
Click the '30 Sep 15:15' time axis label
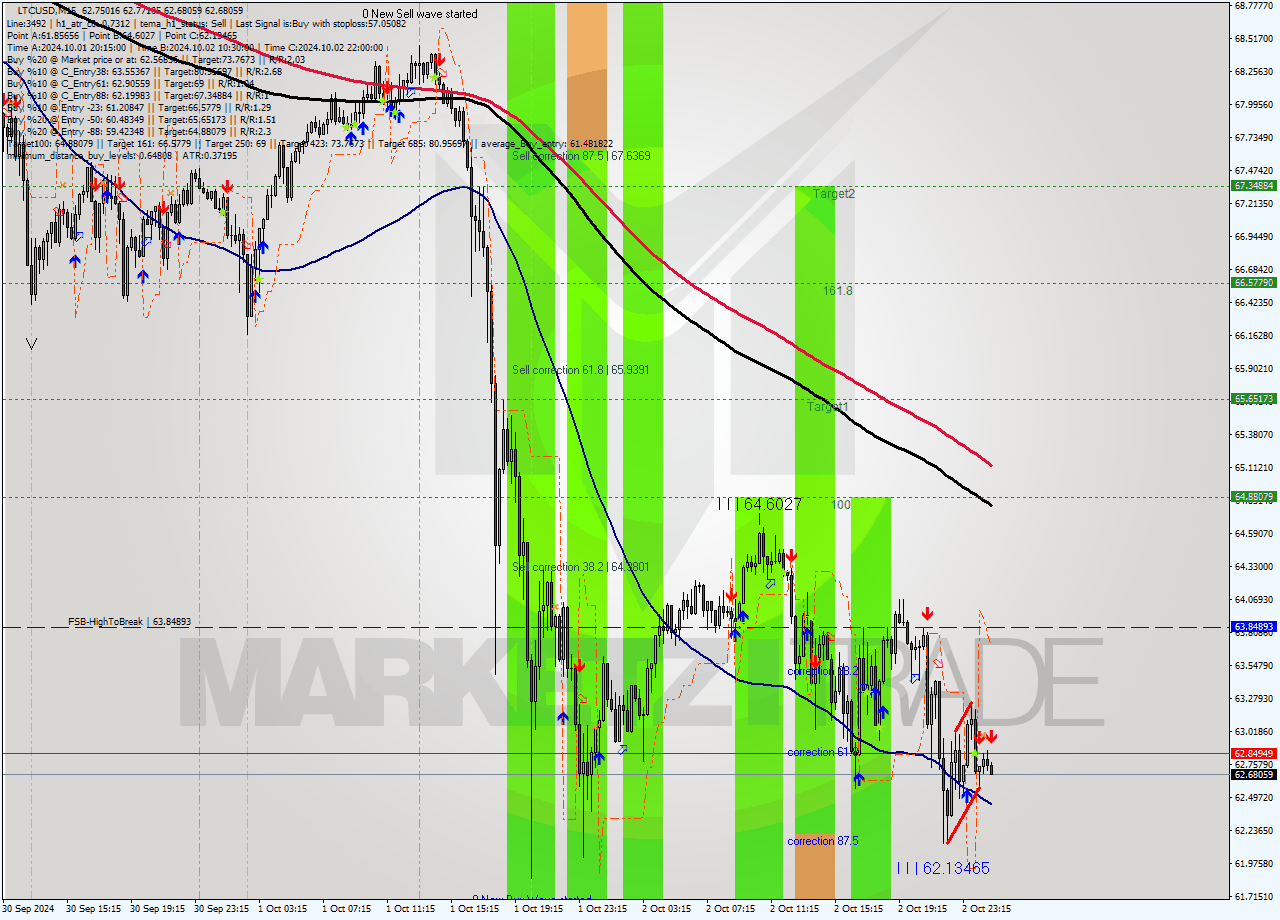click(93, 909)
